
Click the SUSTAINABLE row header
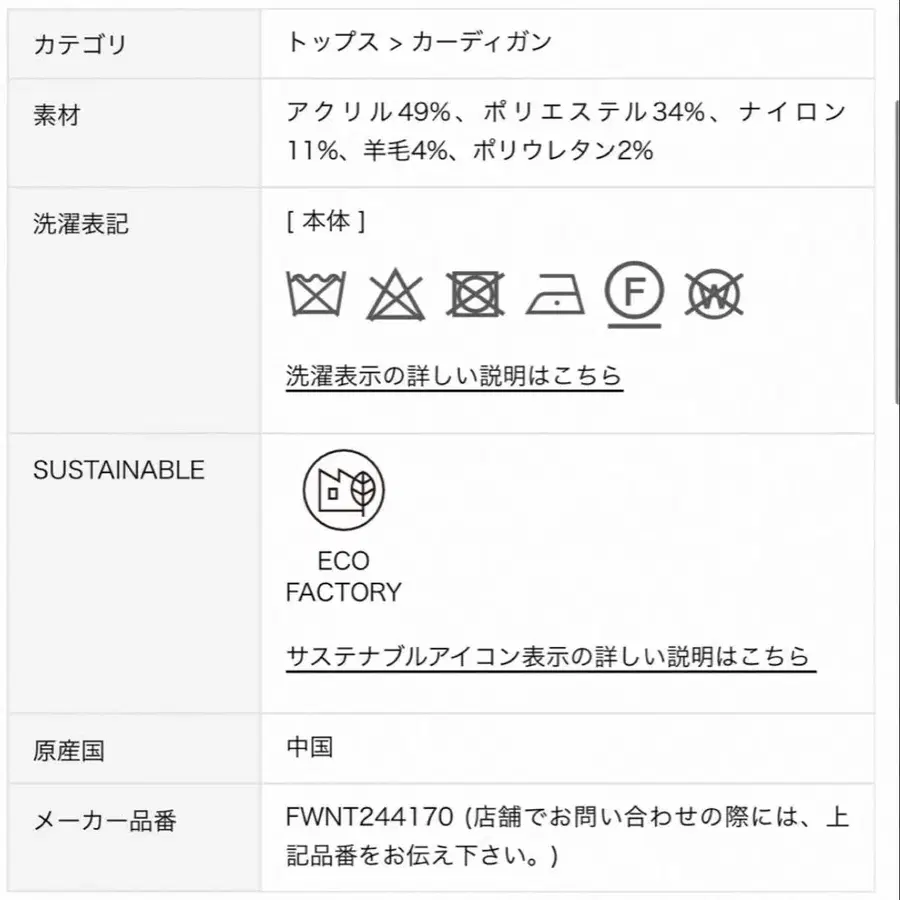119,470
